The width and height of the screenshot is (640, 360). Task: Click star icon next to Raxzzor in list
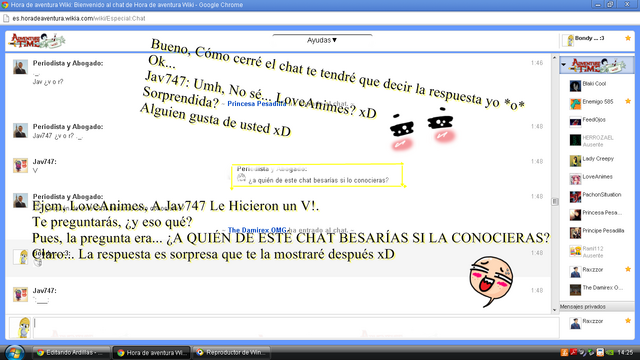coord(628,269)
